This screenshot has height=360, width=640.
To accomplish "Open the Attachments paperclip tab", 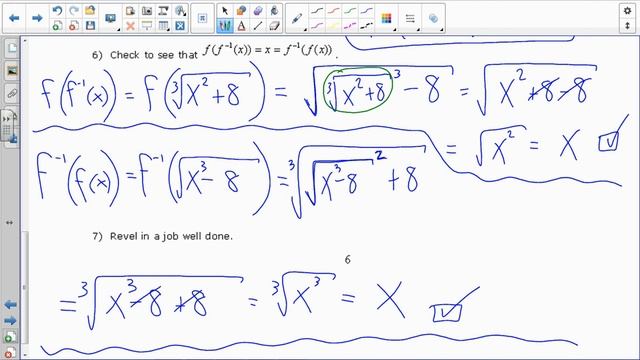I will pos(12,94).
